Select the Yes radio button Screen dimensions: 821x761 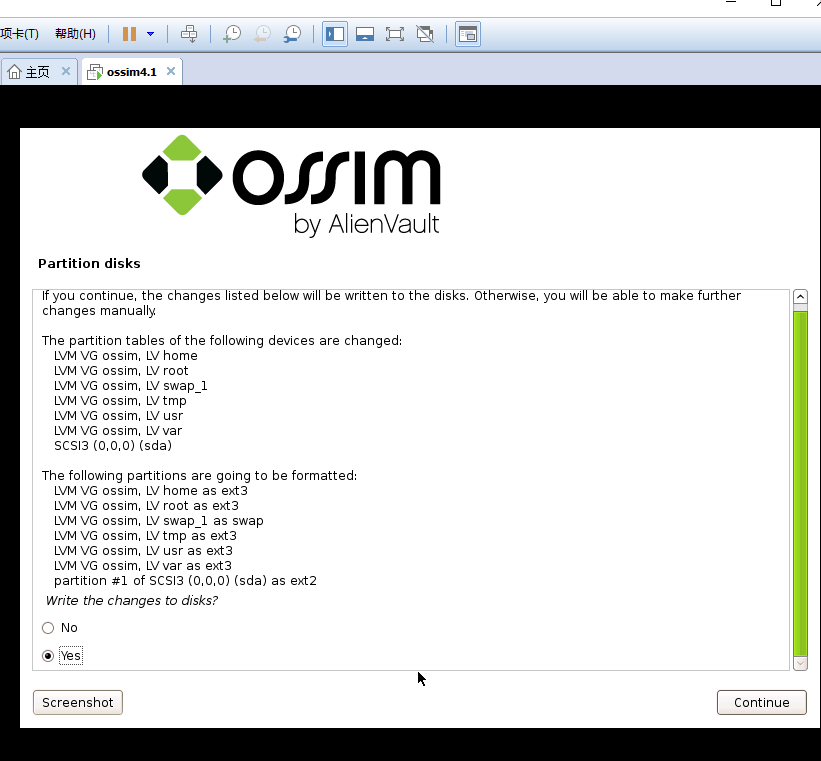point(48,656)
